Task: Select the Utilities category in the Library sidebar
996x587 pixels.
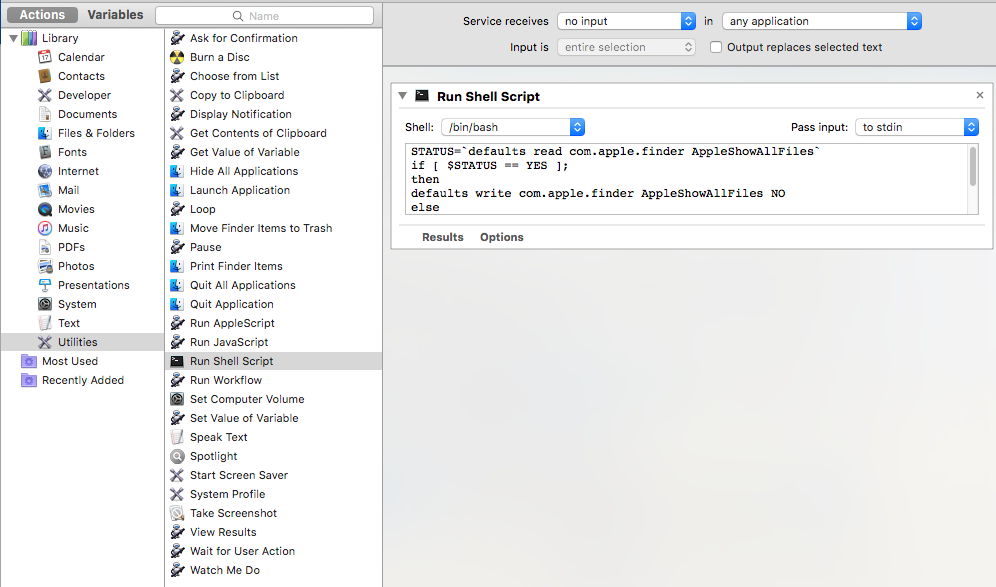Action: pos(81,341)
